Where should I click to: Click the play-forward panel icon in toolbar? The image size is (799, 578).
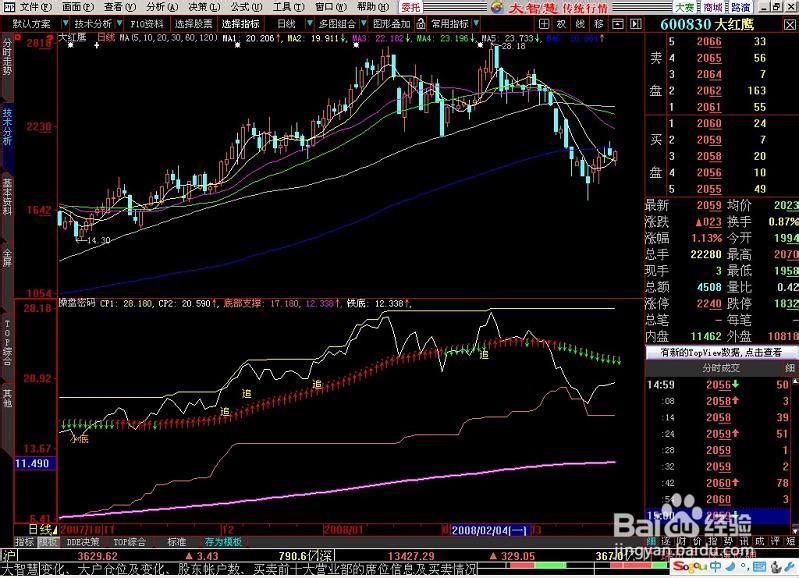click(x=635, y=24)
